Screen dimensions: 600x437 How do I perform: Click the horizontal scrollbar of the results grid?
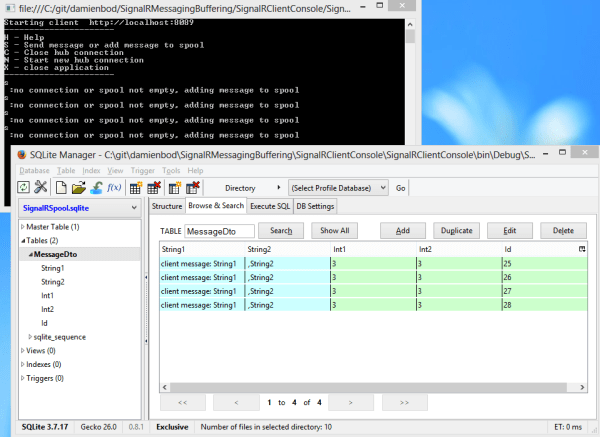pyautogui.click(x=368, y=387)
